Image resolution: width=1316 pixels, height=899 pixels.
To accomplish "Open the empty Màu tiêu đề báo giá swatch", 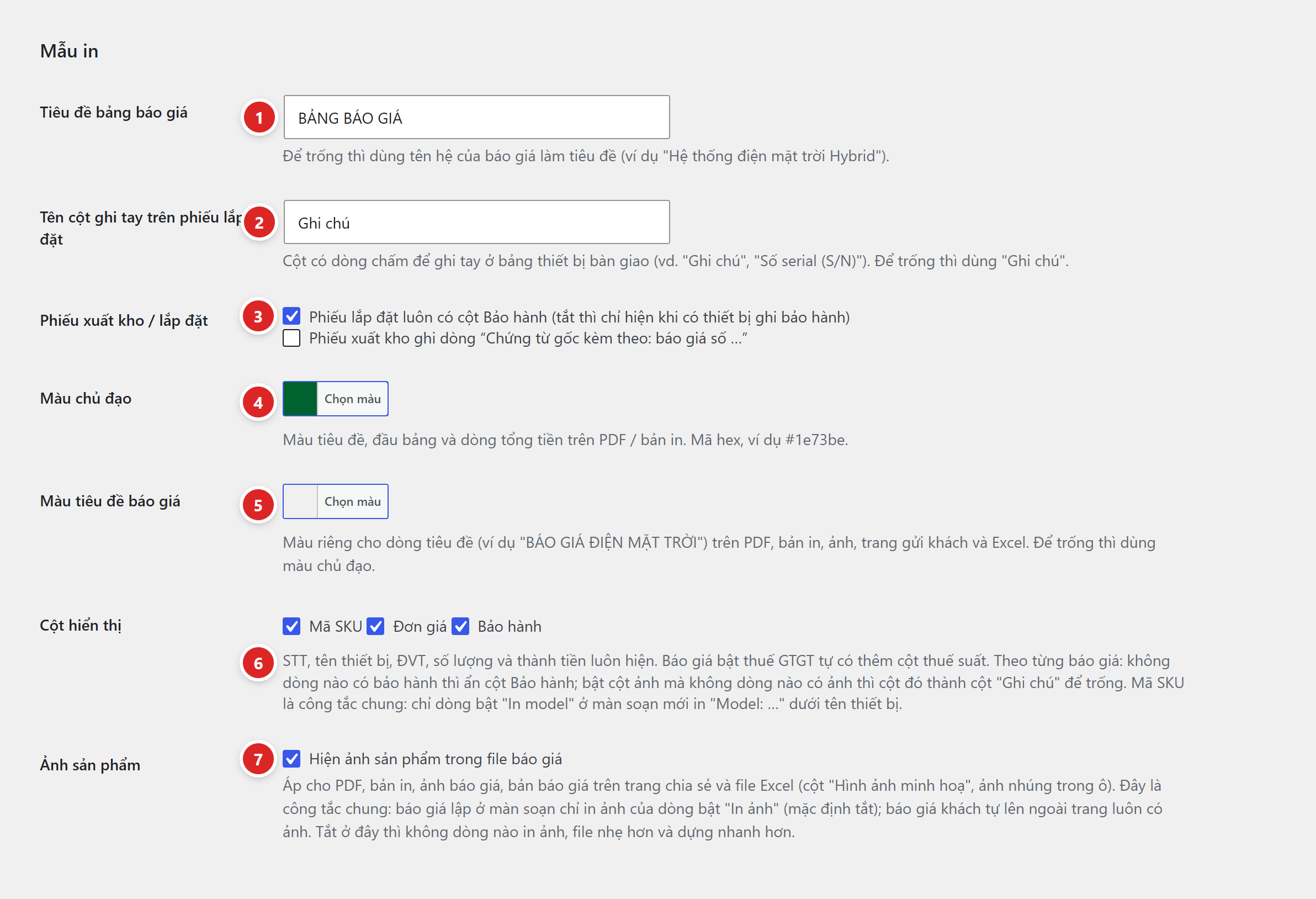I will pos(300,501).
